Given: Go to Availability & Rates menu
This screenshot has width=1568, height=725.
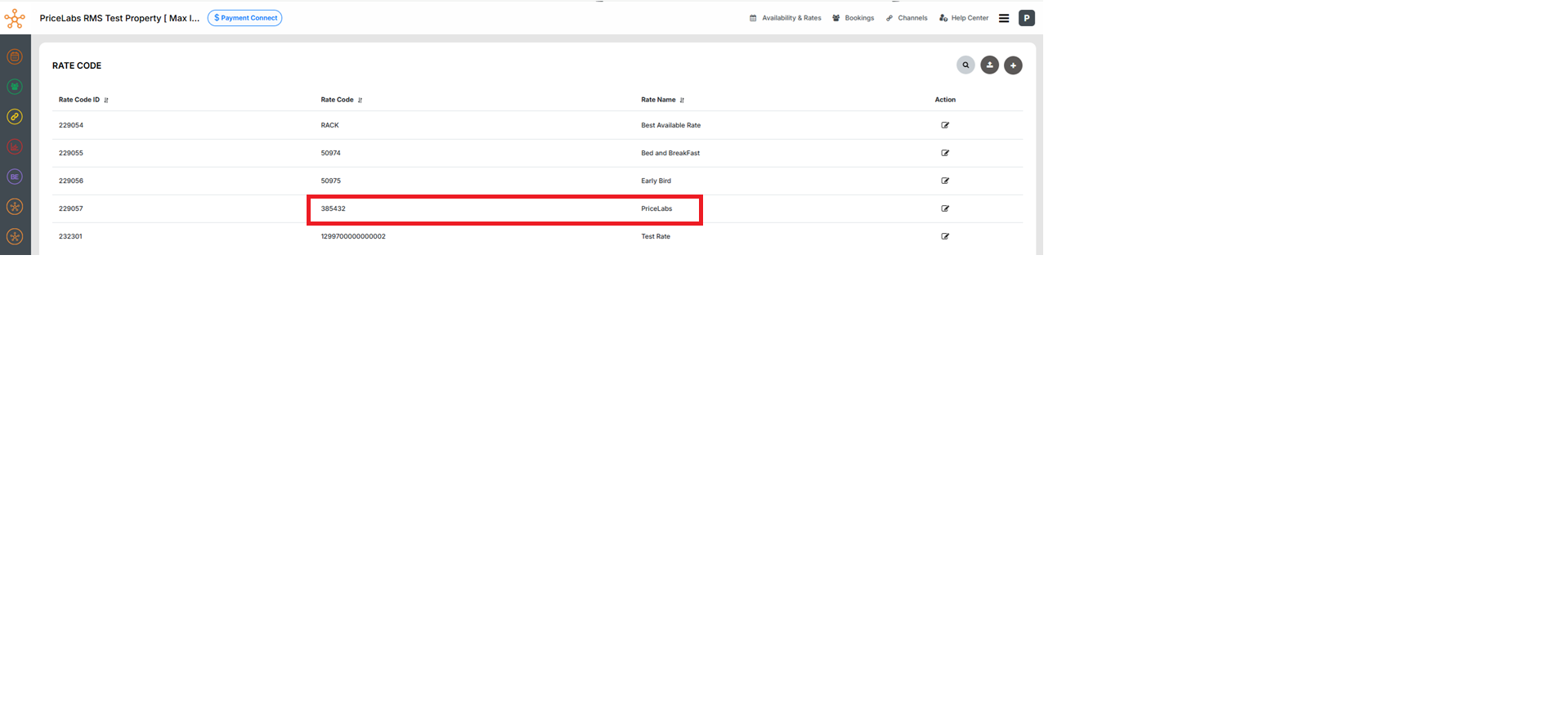Looking at the screenshot, I should point(786,18).
